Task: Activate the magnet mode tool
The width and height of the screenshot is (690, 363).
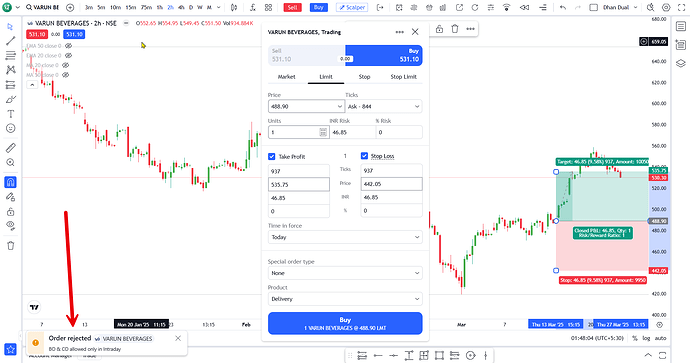Action: (11, 182)
